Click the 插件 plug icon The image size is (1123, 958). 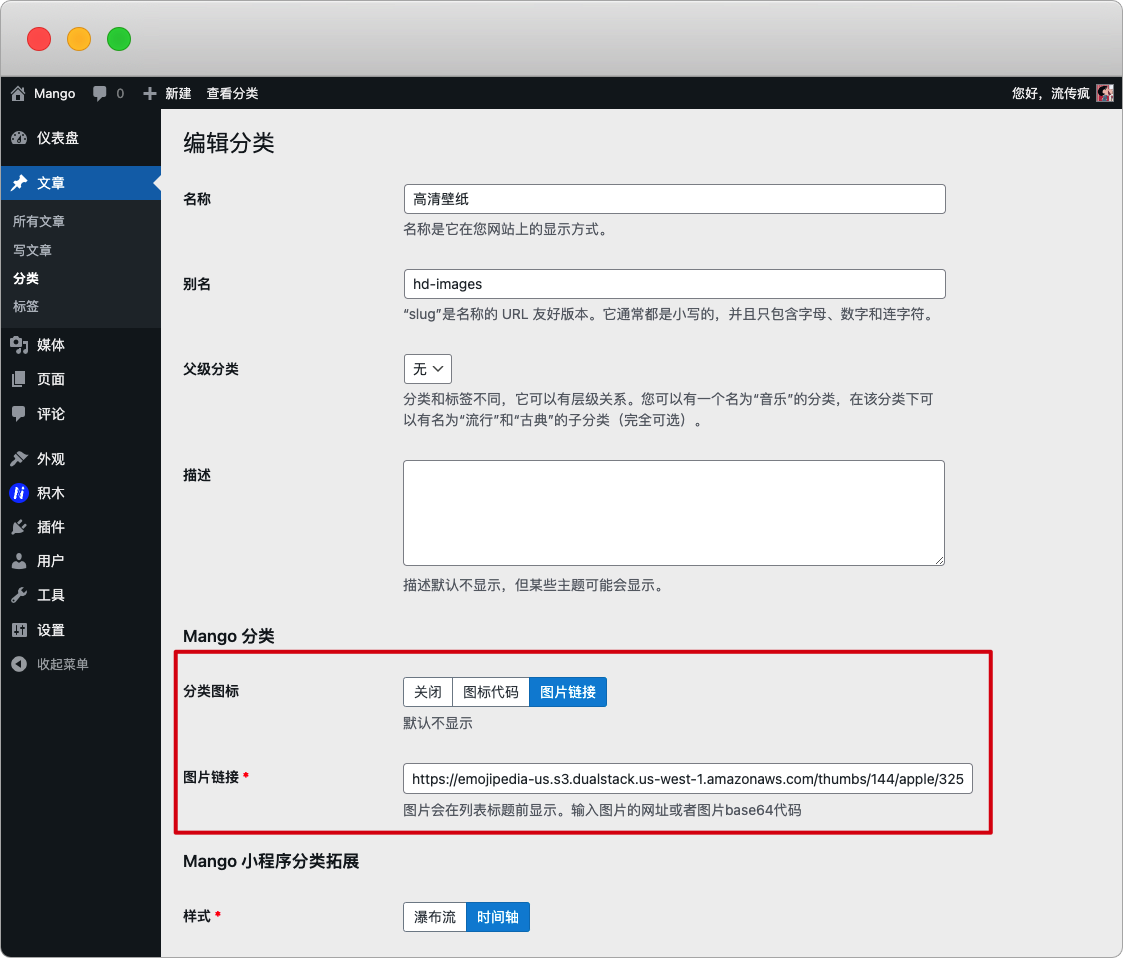pyautogui.click(x=19, y=527)
